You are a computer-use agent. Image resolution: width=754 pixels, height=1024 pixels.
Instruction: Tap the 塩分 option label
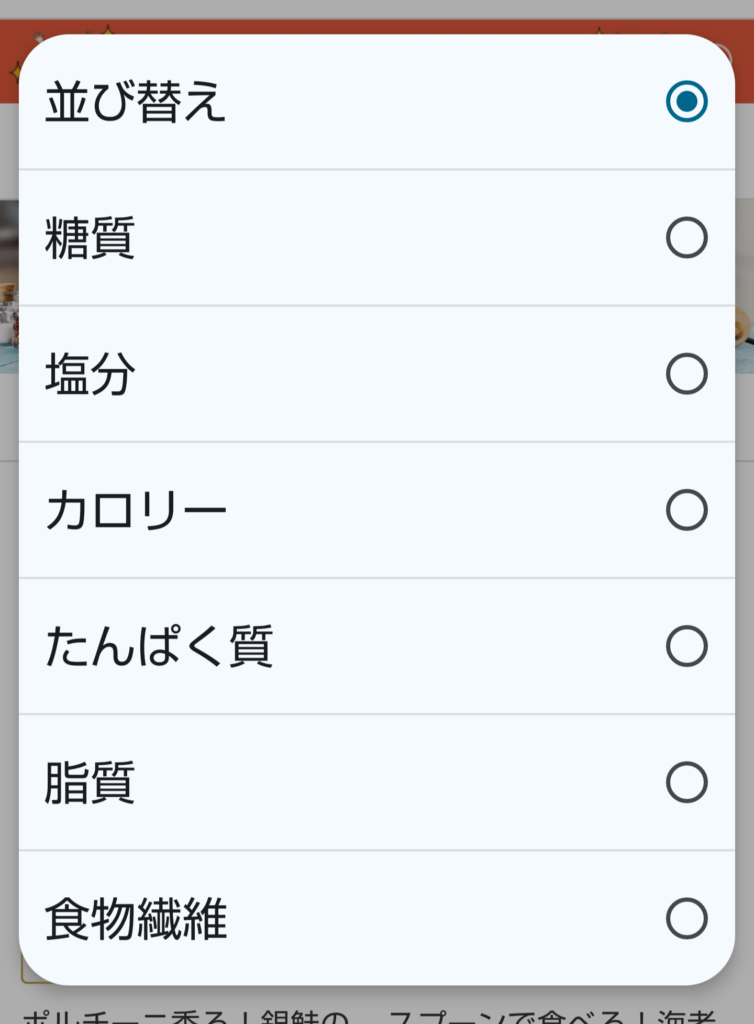pyautogui.click(x=90, y=375)
